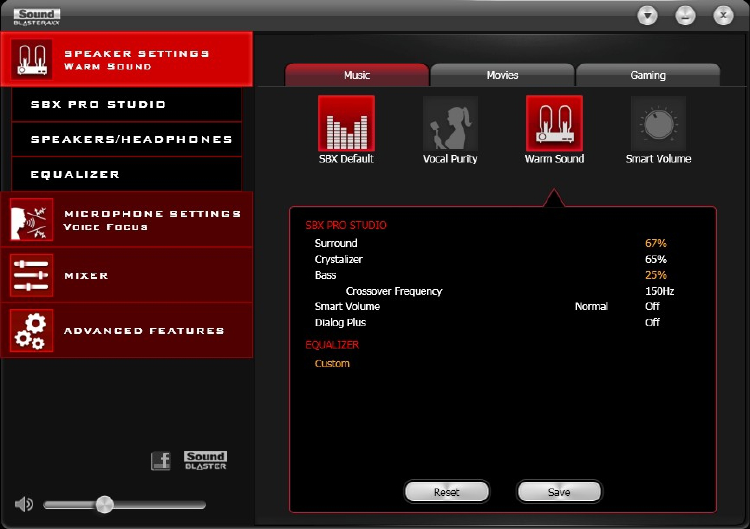Click the Crossover Frequency label
750x529 pixels.
coord(394,291)
